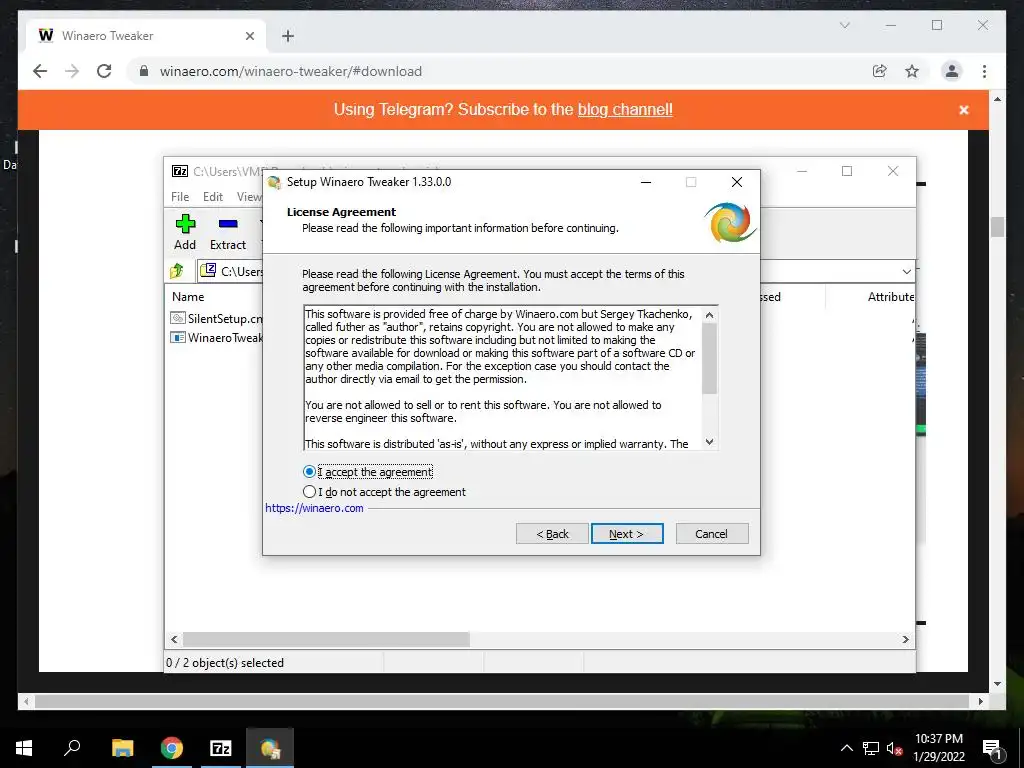
Task: Open taskbar clock and date
Action: (x=938, y=748)
